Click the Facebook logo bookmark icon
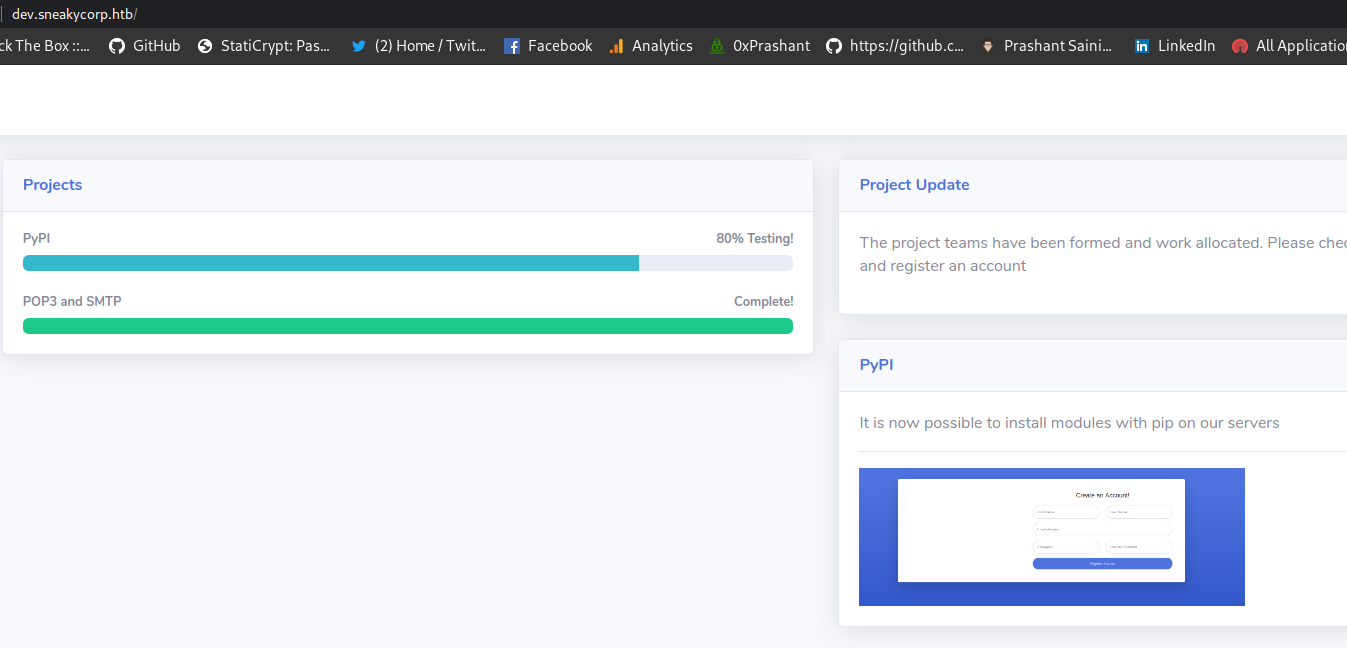The width and height of the screenshot is (1347, 648). coord(512,46)
